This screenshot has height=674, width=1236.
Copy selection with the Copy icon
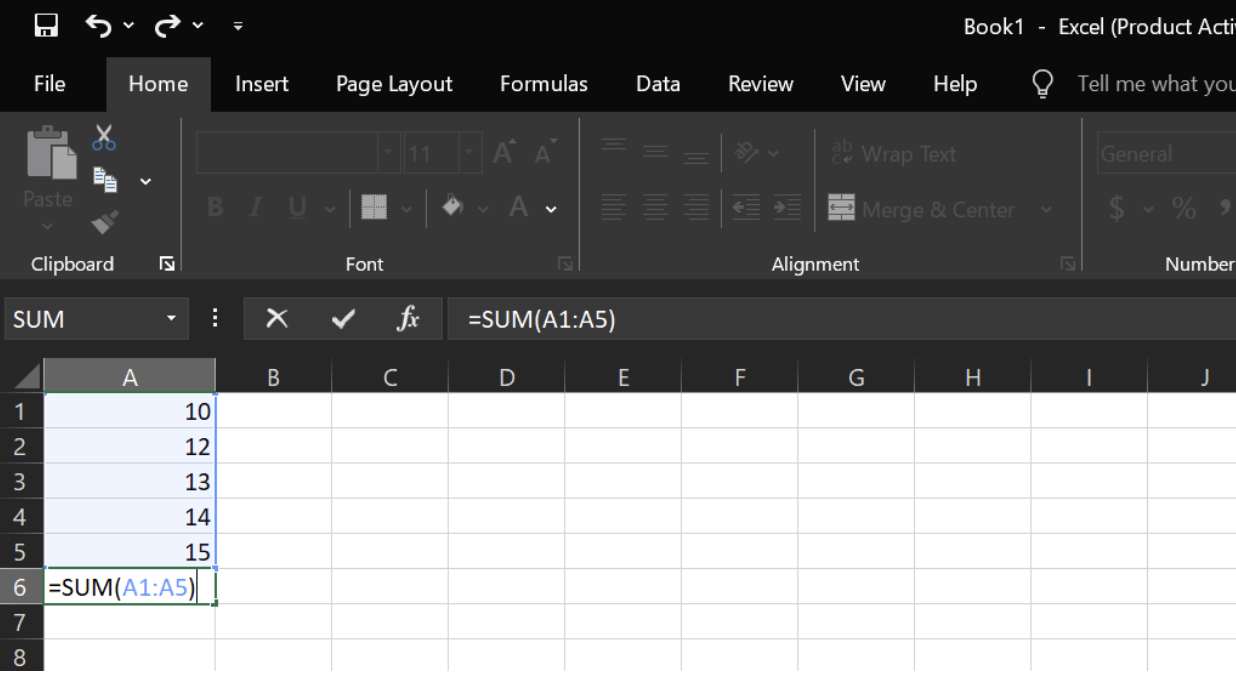tap(105, 179)
